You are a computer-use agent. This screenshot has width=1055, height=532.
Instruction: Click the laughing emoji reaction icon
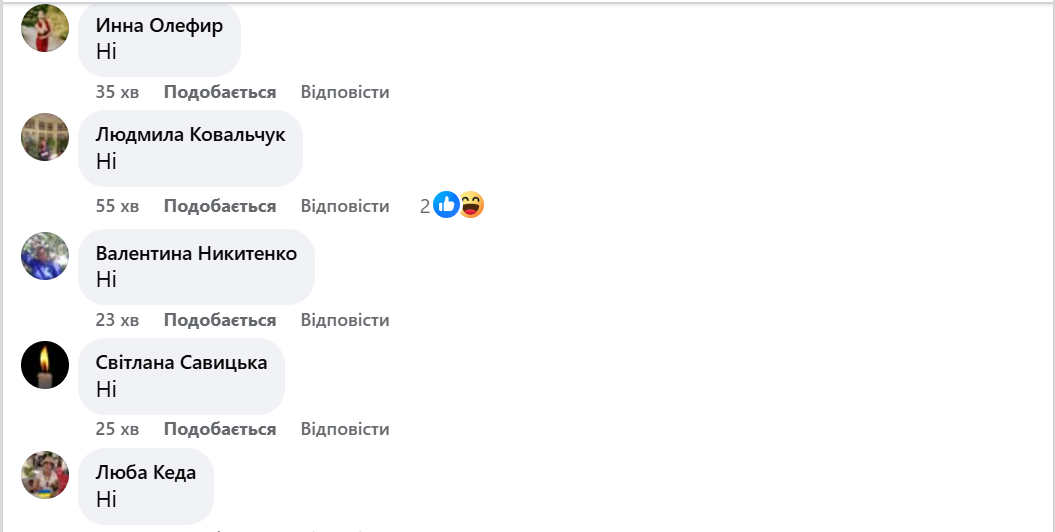(471, 205)
